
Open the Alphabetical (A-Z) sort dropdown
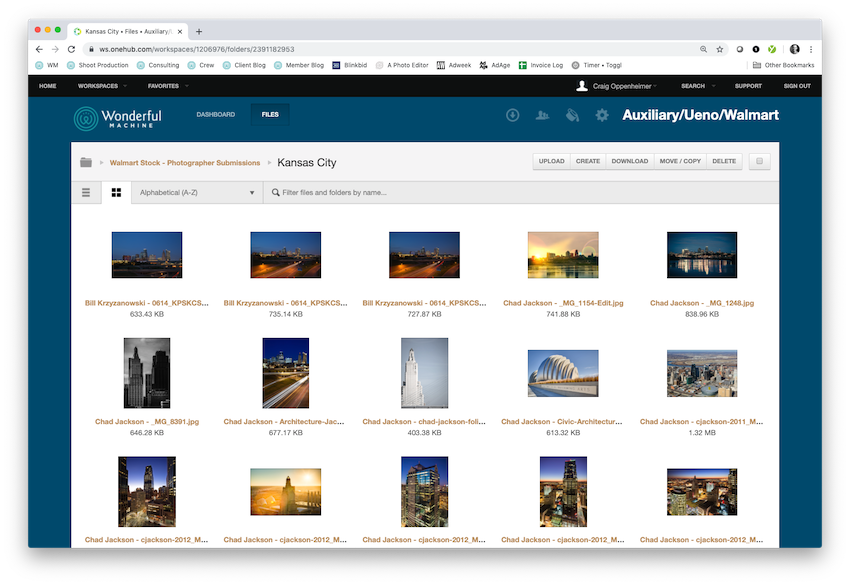tap(197, 192)
